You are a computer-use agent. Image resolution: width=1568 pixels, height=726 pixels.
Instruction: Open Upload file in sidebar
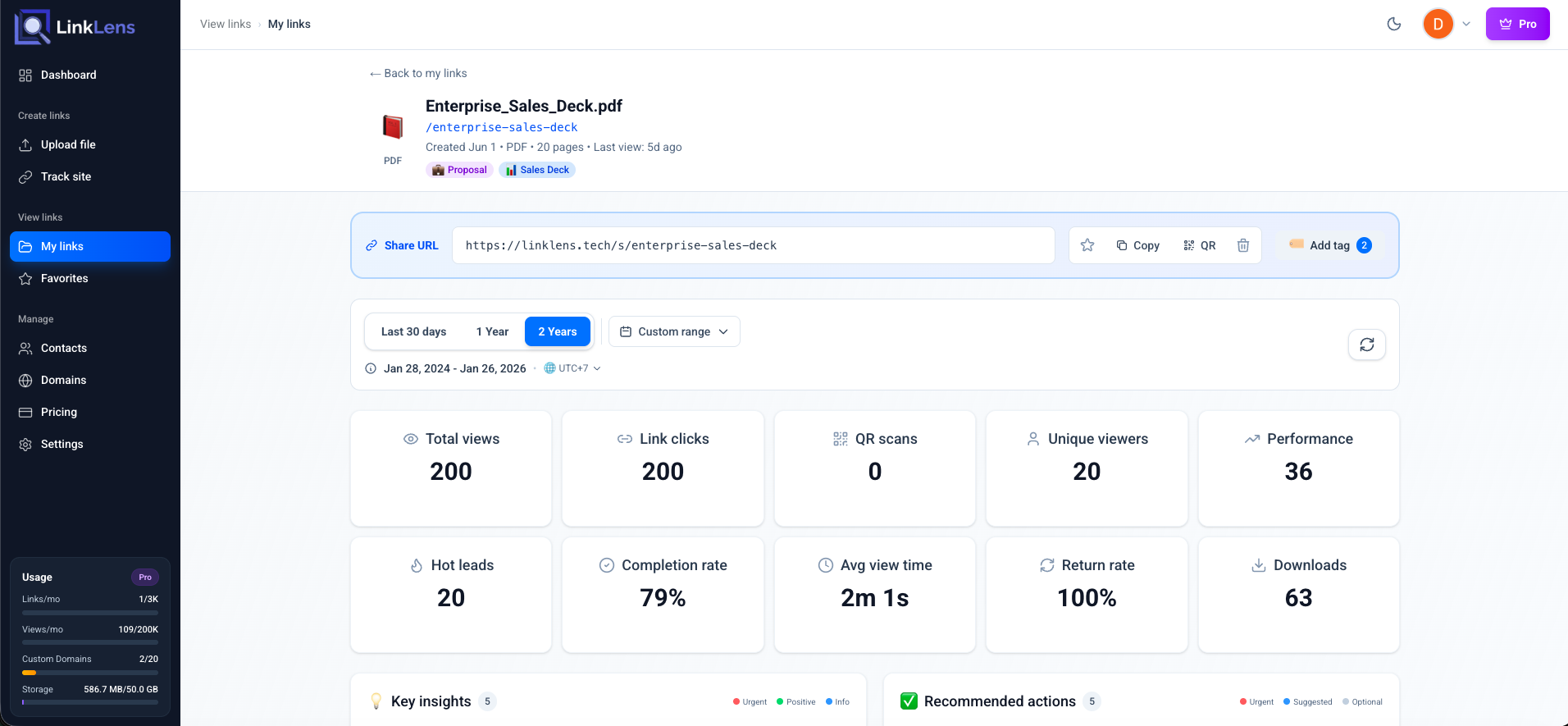90,144
